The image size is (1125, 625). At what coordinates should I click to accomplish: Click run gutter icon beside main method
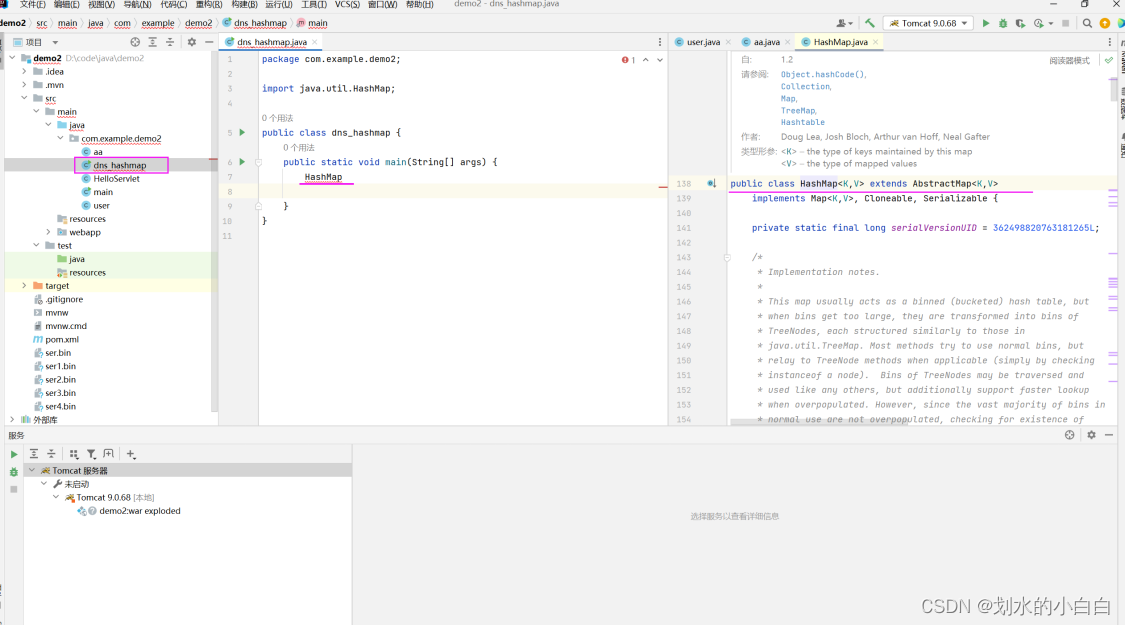point(242,161)
